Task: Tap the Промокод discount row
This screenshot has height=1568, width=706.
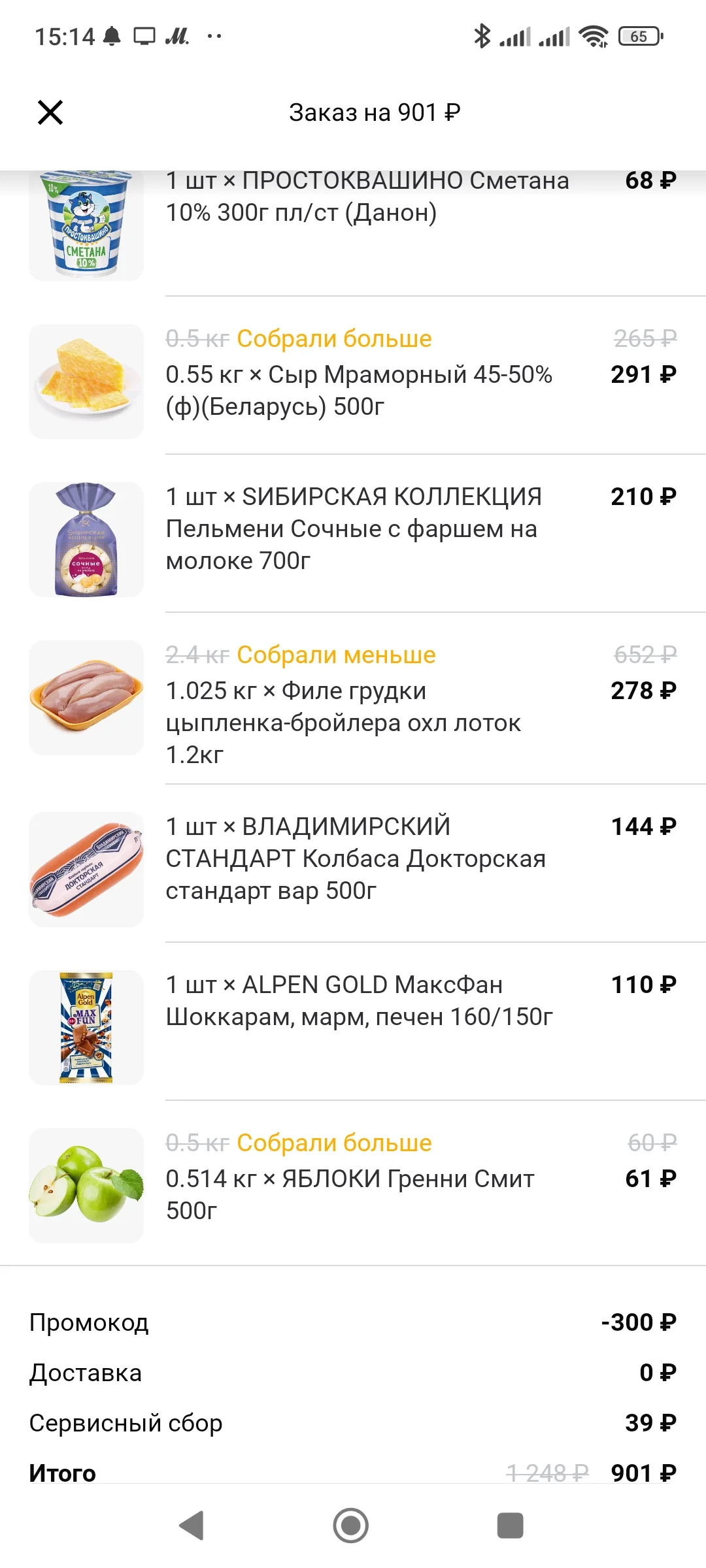Action: [x=353, y=1322]
